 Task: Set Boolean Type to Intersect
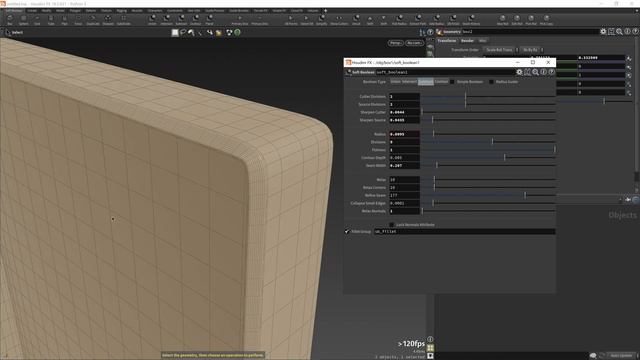click(x=410, y=82)
